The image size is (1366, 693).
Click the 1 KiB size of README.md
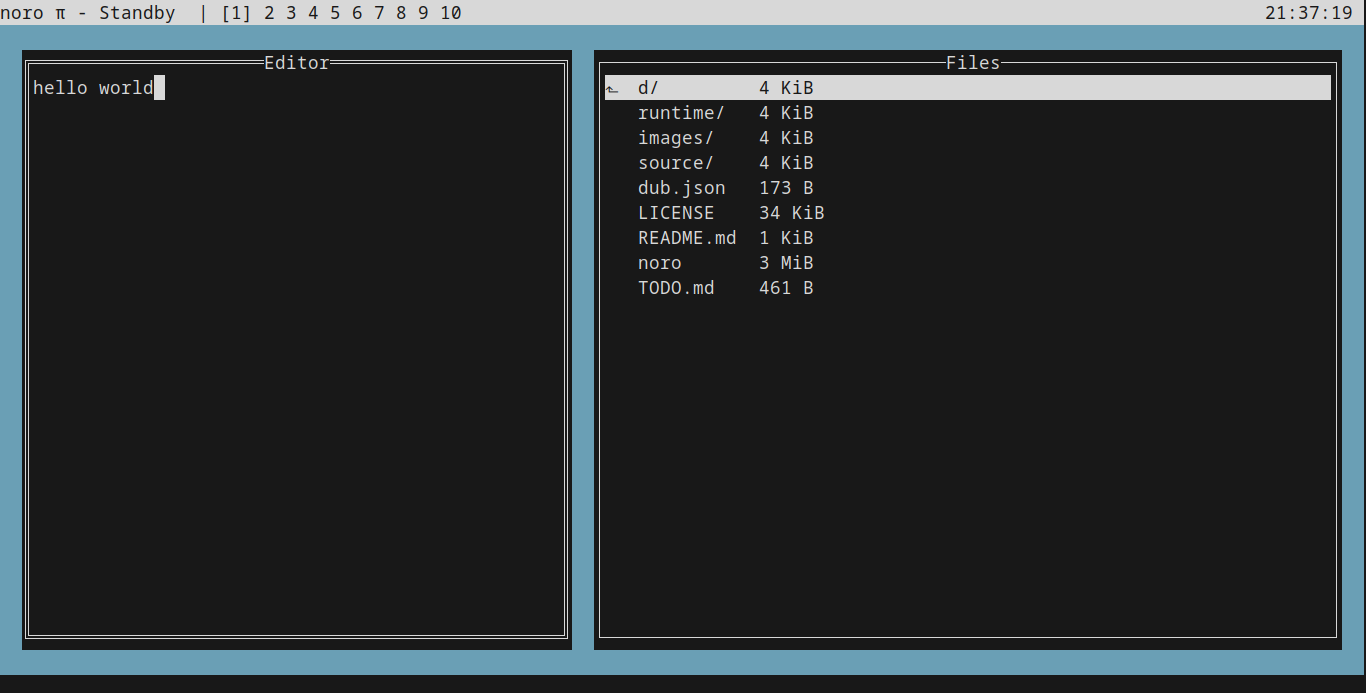786,238
